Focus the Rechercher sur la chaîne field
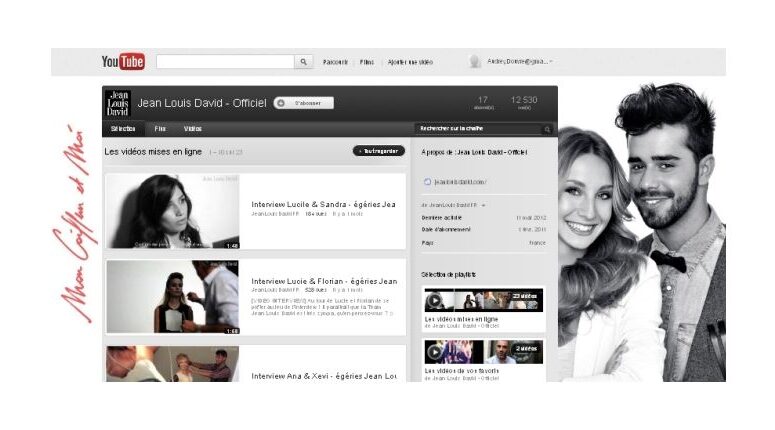 point(478,129)
